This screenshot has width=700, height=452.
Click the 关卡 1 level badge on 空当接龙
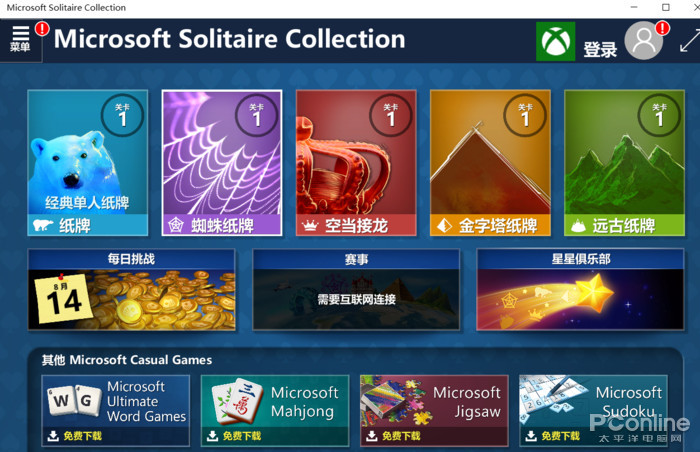[391, 115]
